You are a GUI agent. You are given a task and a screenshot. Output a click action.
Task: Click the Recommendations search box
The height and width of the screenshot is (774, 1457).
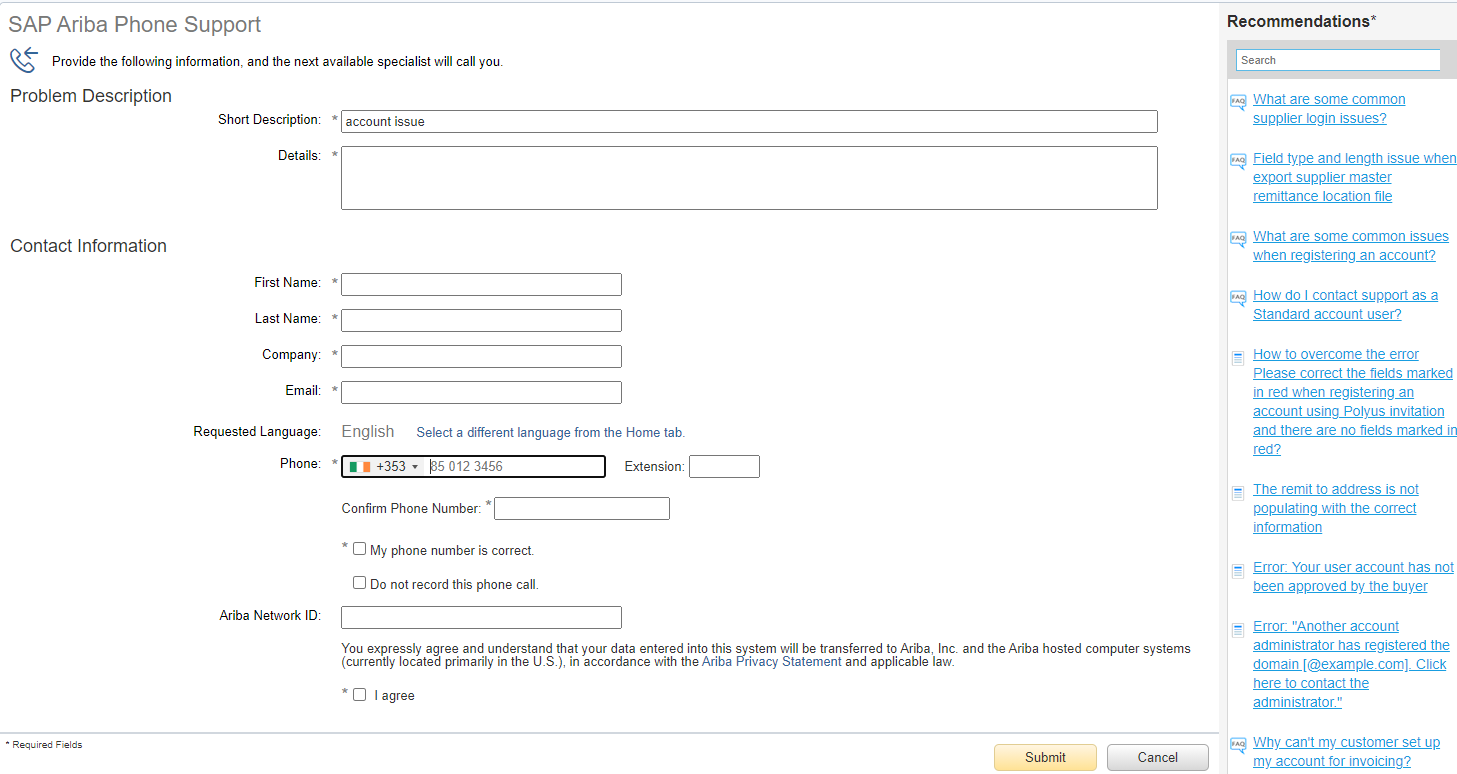1337,60
